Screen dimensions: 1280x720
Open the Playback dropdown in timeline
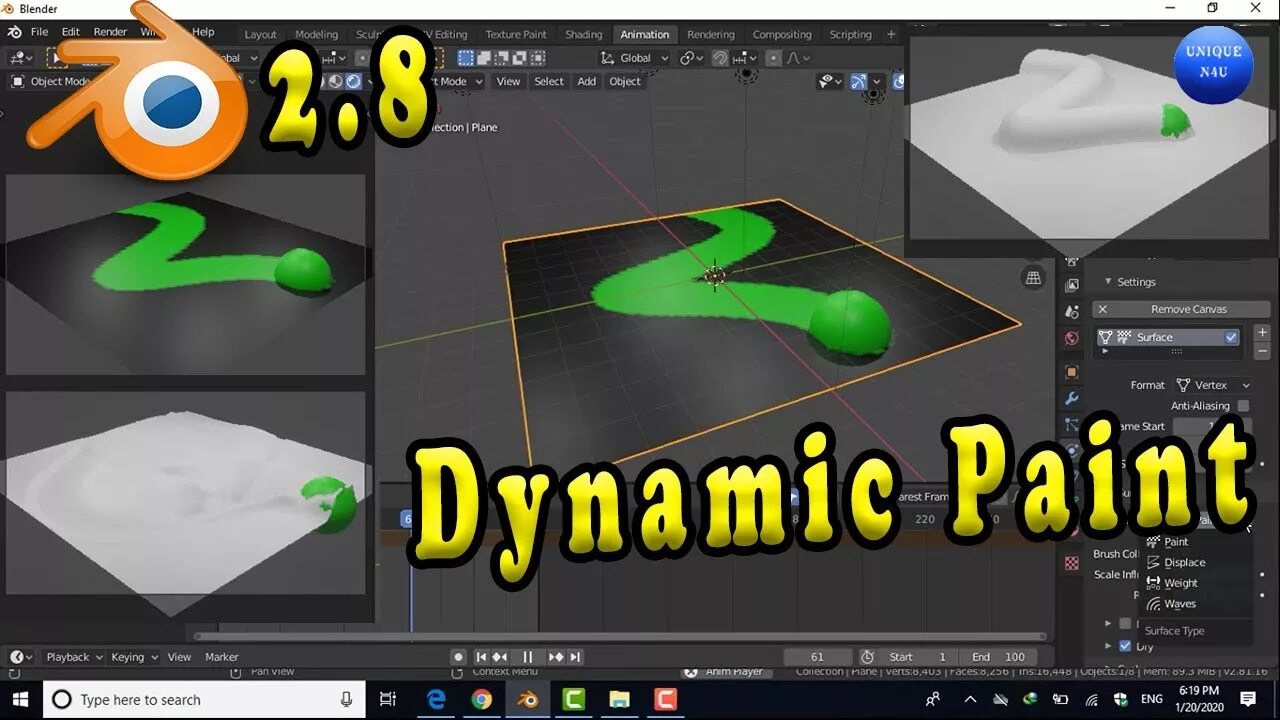[73, 657]
